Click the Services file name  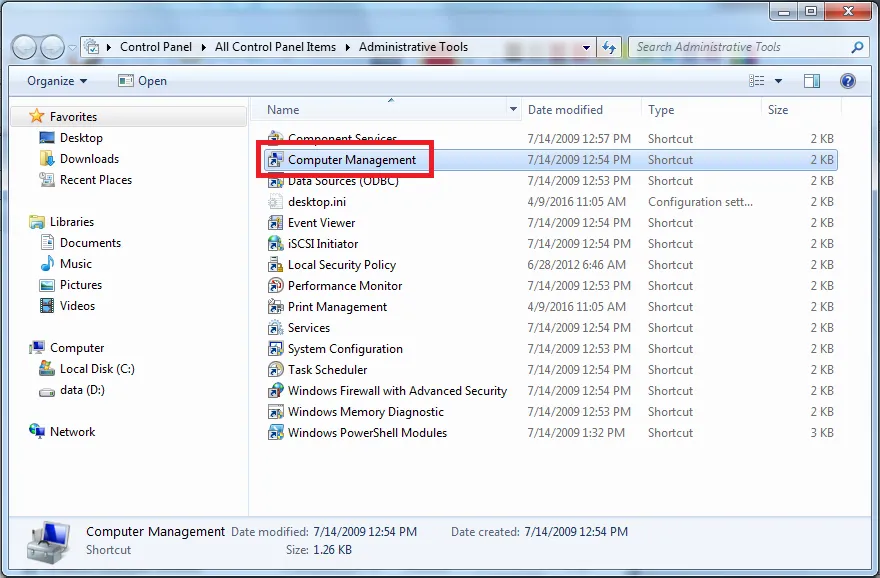309,328
